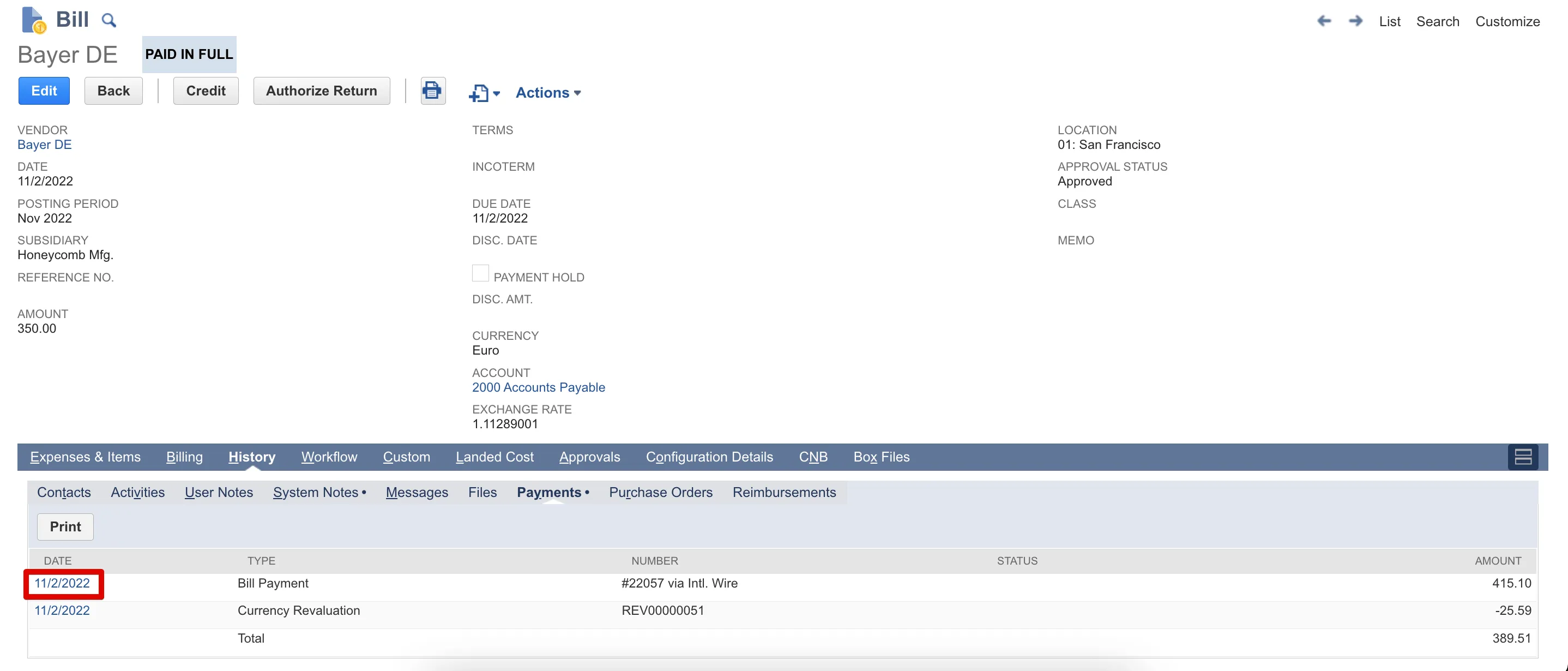
Task: Select the User Notes subtab
Action: tap(219, 492)
